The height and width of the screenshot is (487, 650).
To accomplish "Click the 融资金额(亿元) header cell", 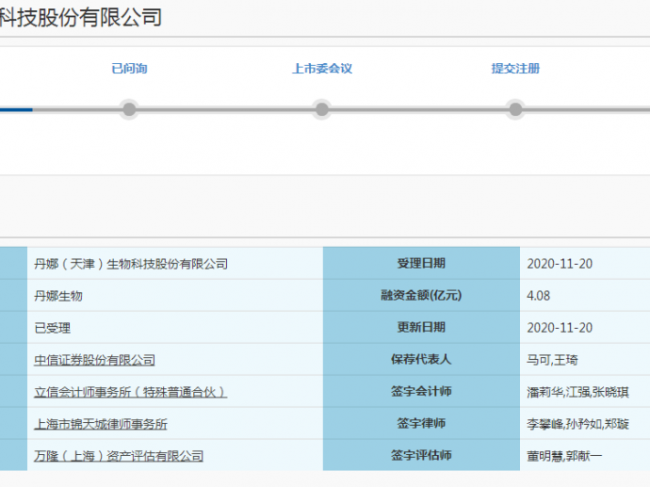I will coord(421,296).
